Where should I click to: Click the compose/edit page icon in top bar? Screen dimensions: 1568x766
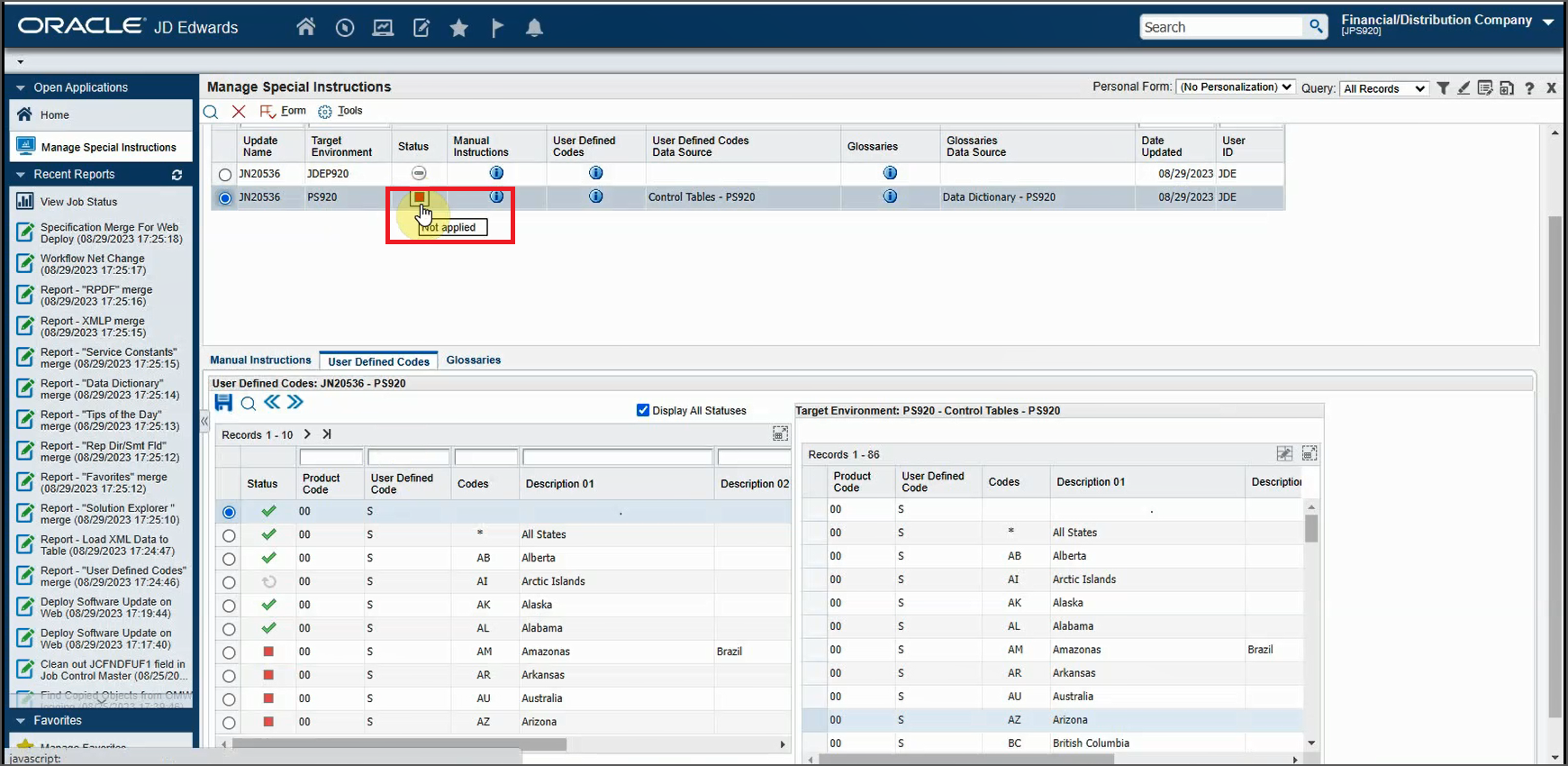[421, 28]
